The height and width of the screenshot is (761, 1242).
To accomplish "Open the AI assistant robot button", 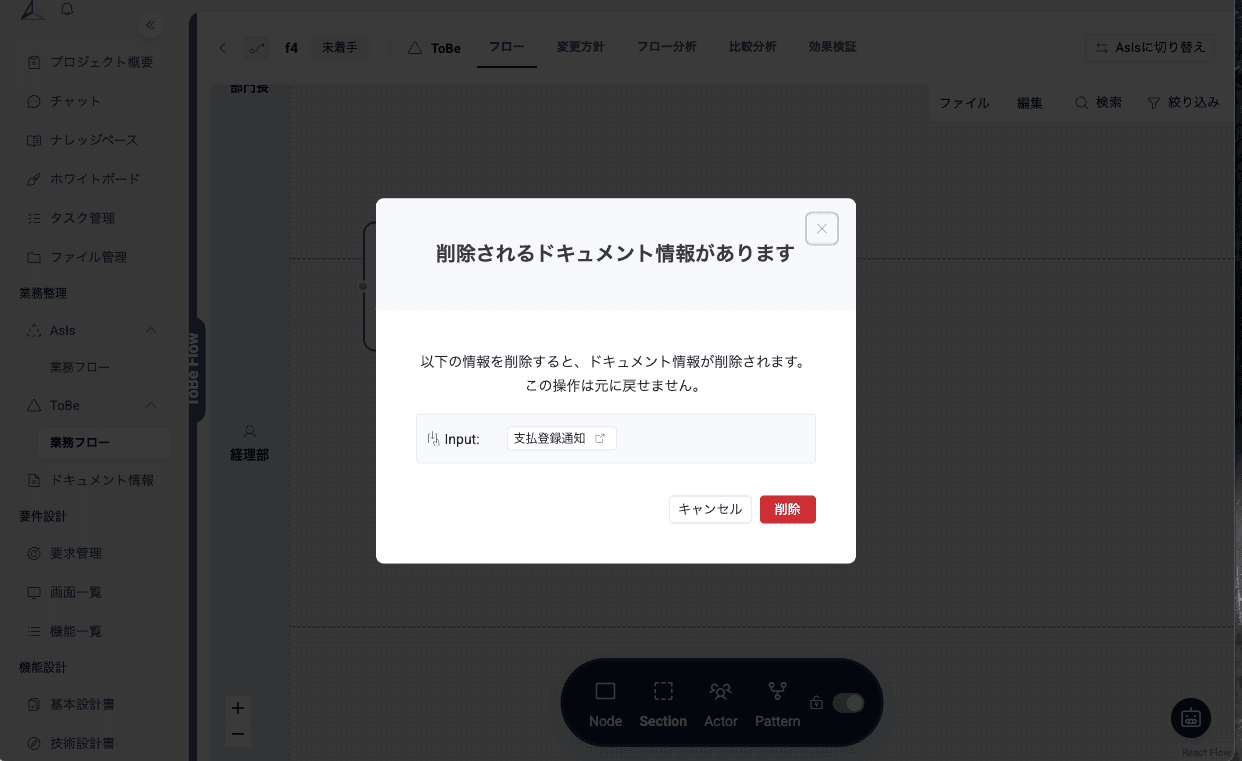I will point(1191,718).
